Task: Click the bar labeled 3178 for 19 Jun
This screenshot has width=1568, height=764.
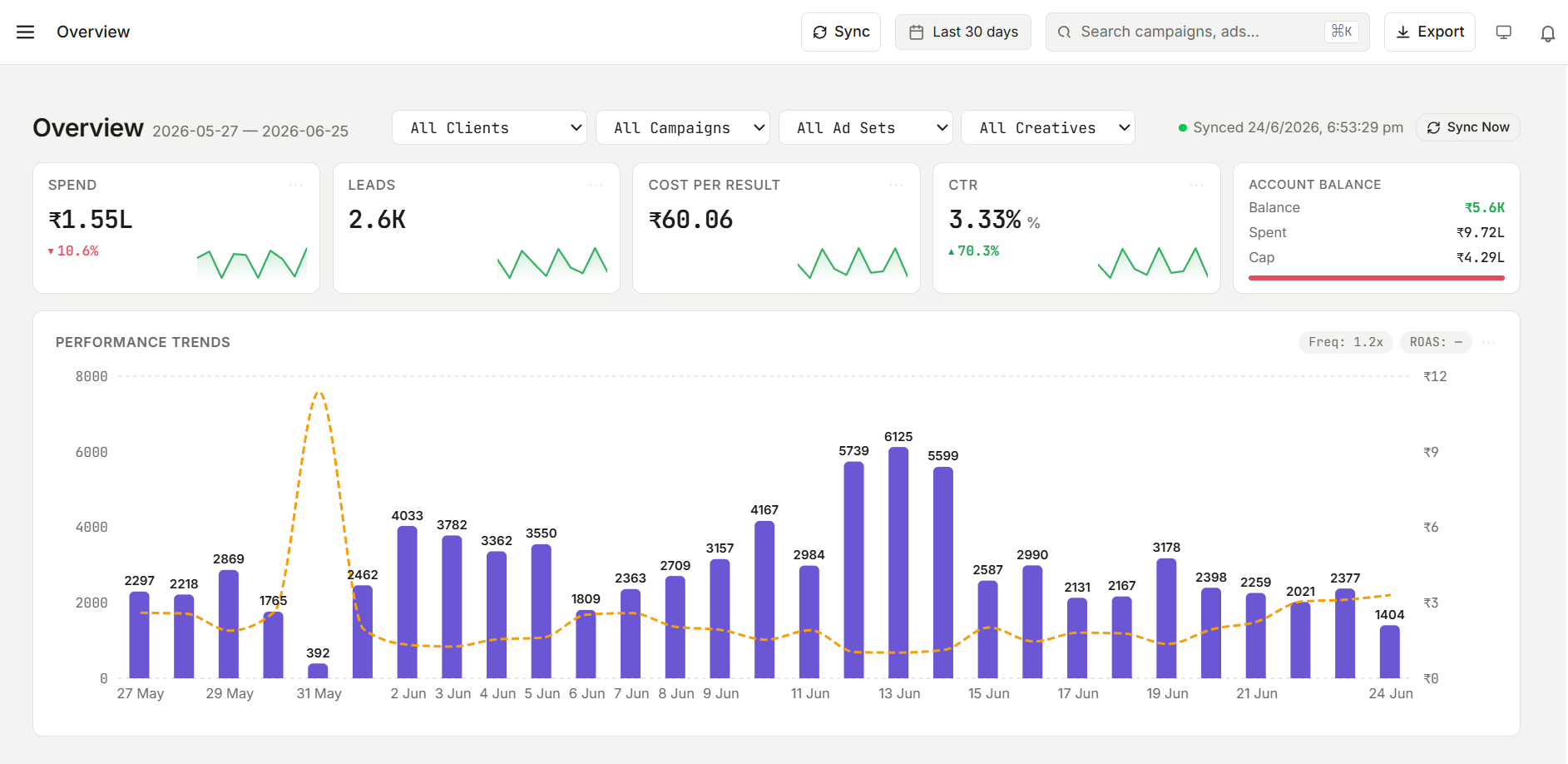Action: pyautogui.click(x=1166, y=618)
